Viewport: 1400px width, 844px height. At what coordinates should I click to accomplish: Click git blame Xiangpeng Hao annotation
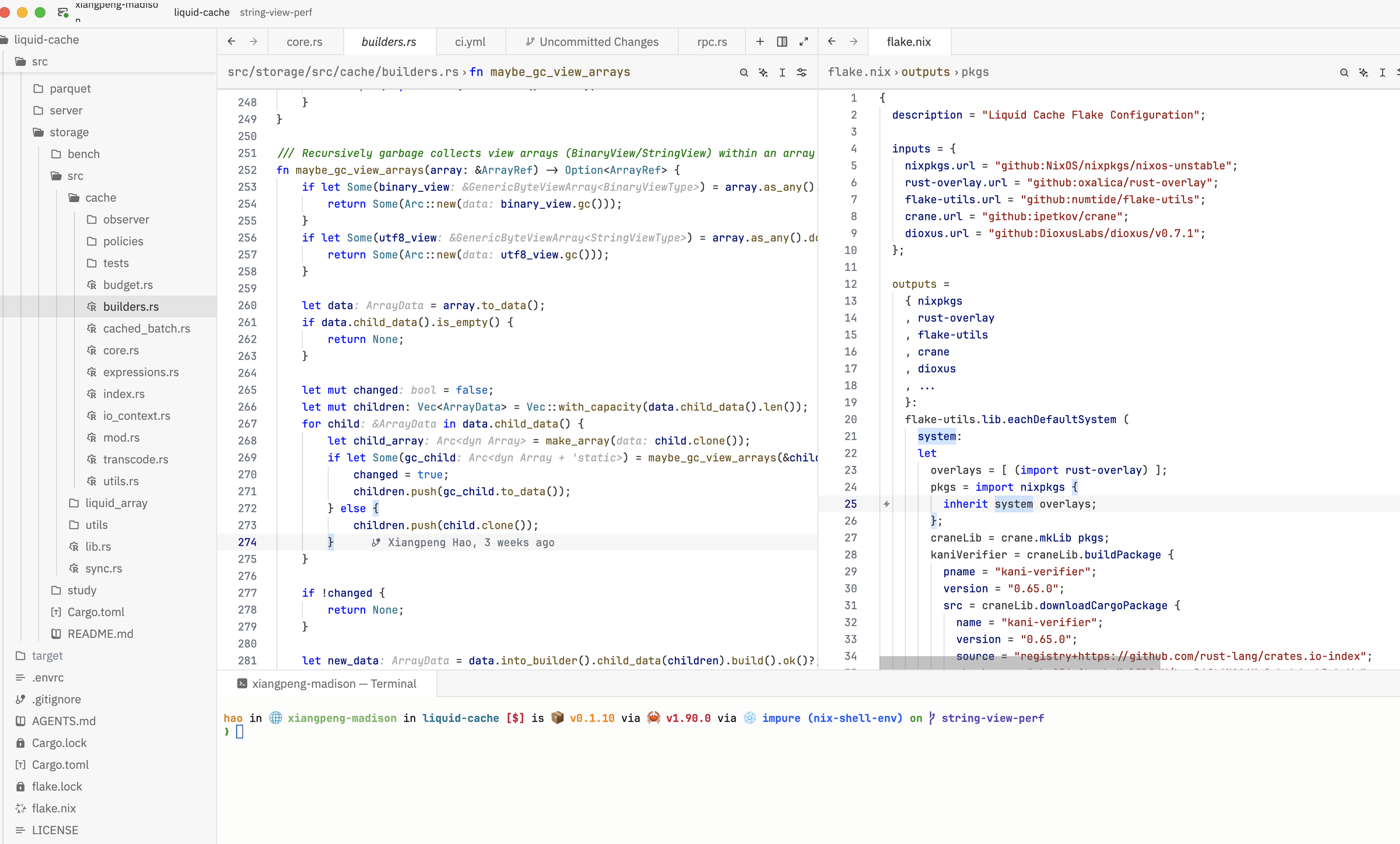pos(463,542)
